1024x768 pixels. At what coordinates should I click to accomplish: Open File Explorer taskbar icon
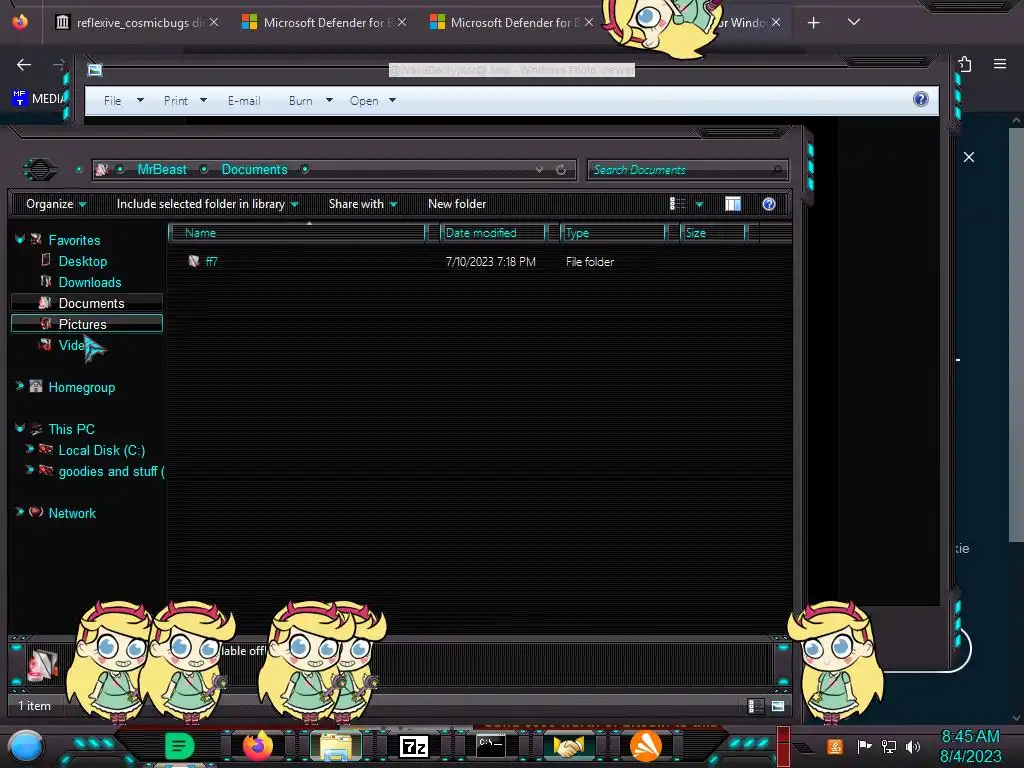pos(336,746)
